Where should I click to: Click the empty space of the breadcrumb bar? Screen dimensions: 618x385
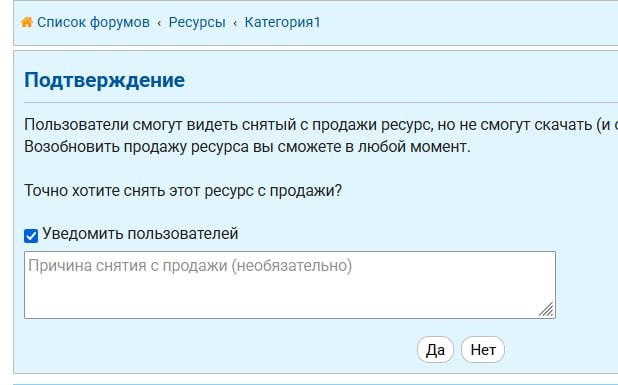tap(469, 22)
